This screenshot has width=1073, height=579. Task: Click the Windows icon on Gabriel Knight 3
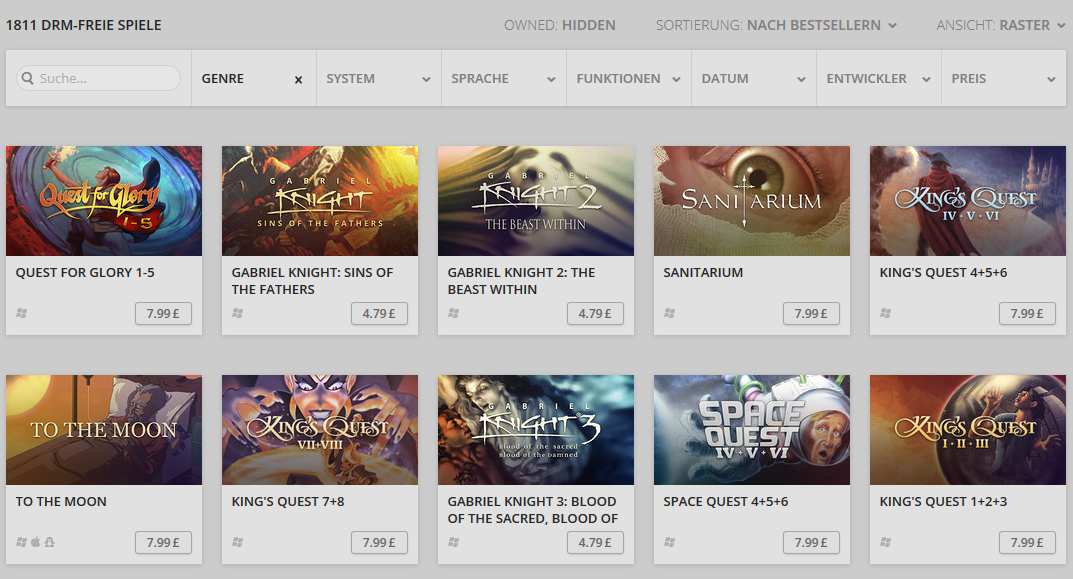point(454,542)
